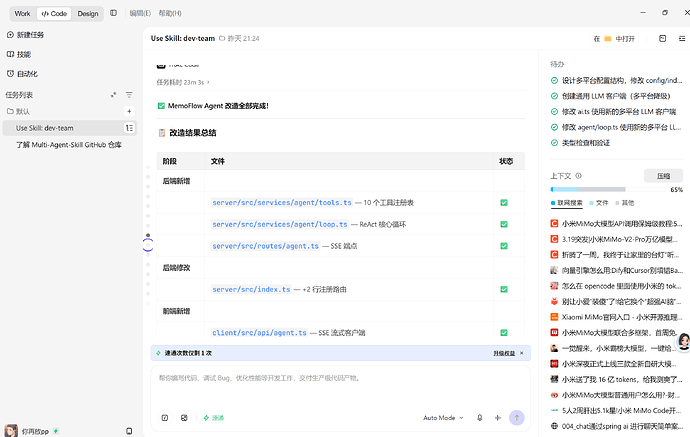
Task: Select the 文件 context tab
Action: pos(599,203)
